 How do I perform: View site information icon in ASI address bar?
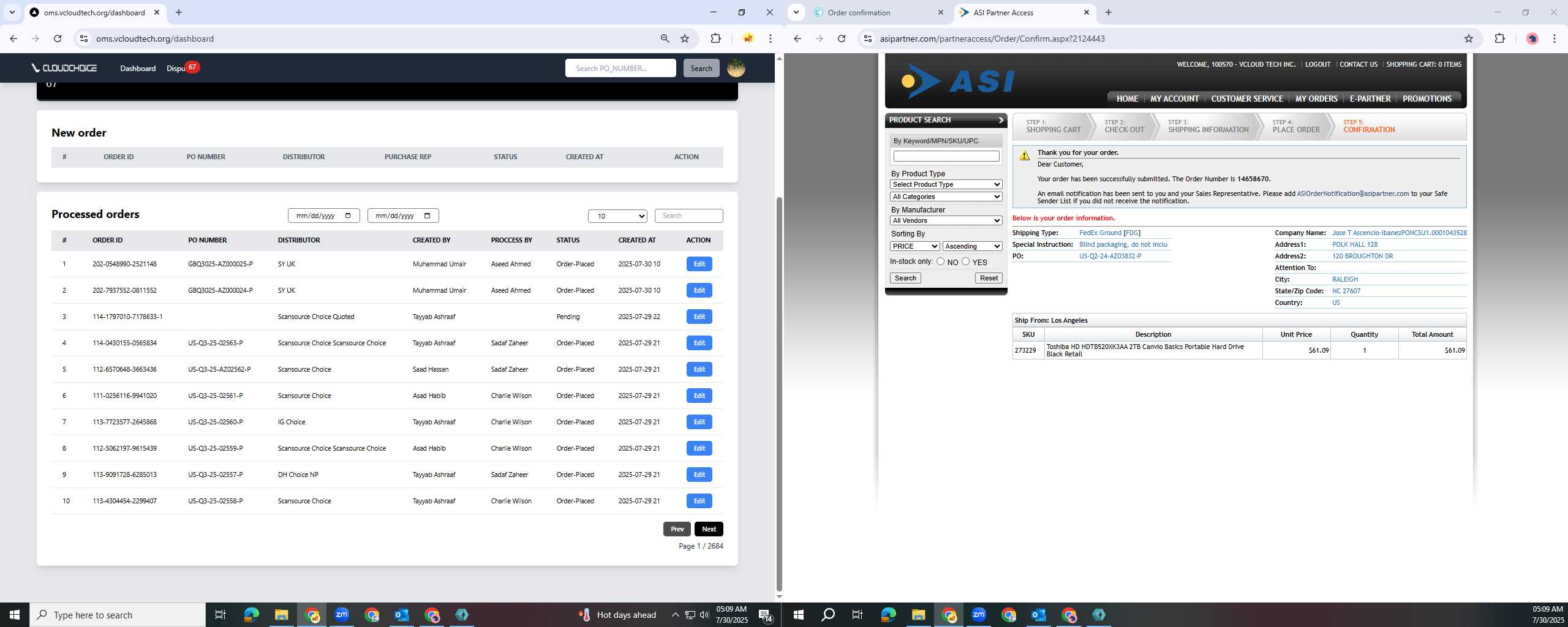tap(867, 39)
